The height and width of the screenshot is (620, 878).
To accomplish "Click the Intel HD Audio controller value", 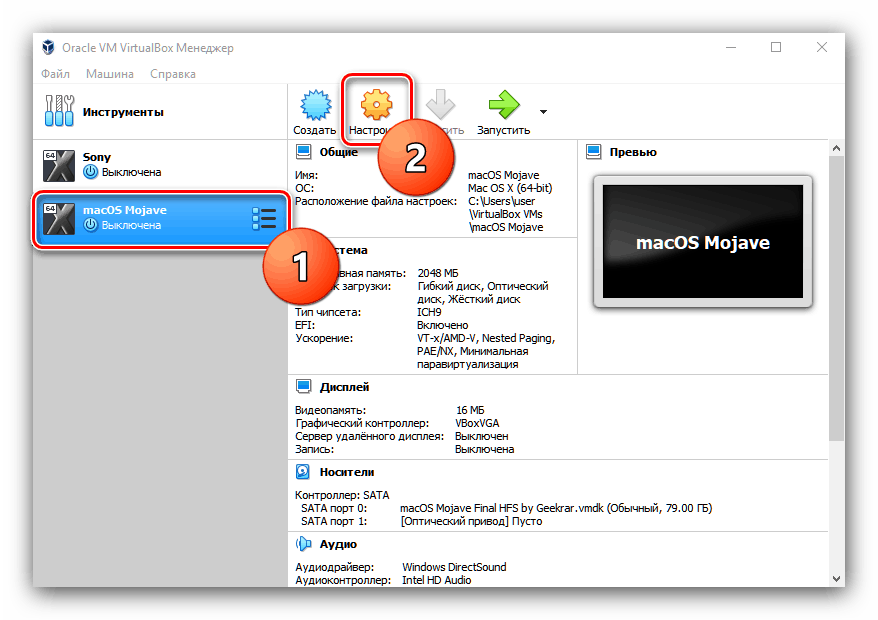I will point(437,580).
